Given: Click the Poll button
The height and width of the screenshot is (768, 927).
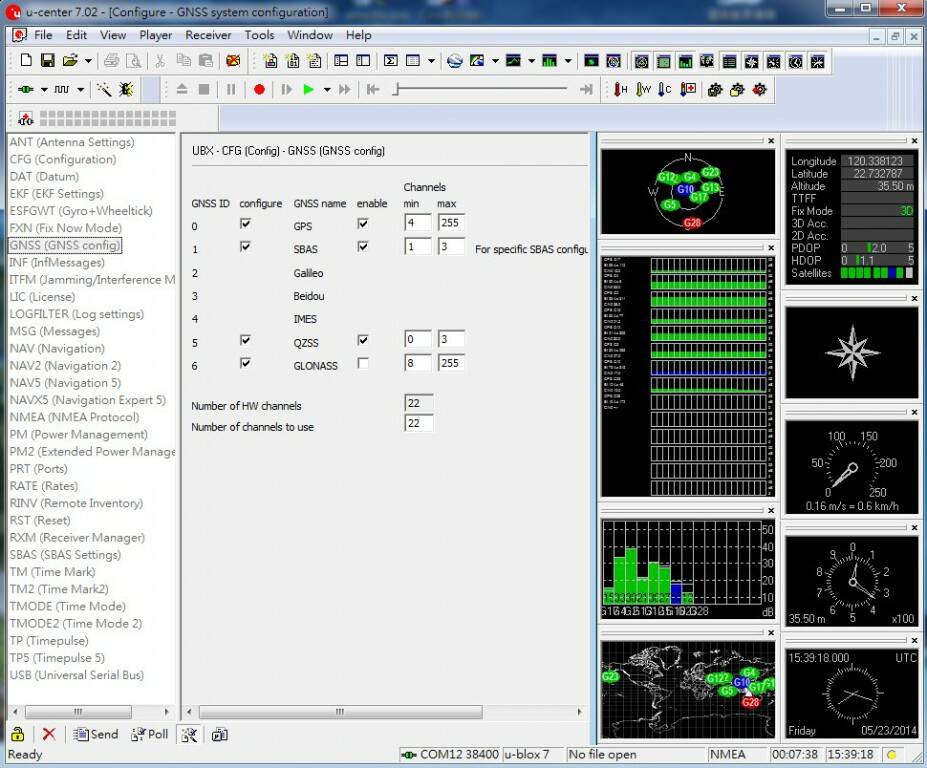Looking at the screenshot, I should pyautogui.click(x=150, y=735).
